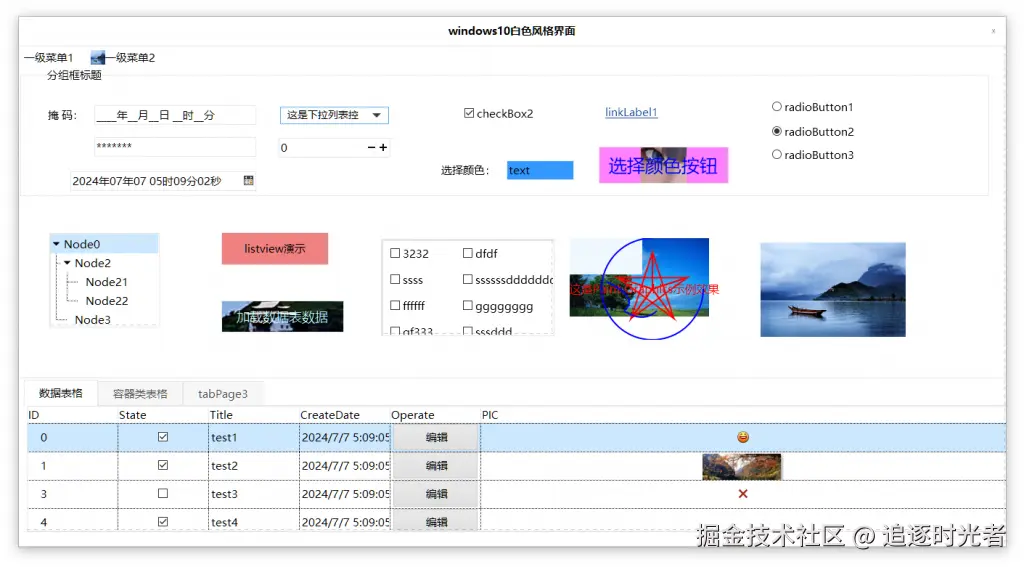This screenshot has width=1024, height=567.
Task: Collapse the Node0 tree node
Action: [x=56, y=244]
